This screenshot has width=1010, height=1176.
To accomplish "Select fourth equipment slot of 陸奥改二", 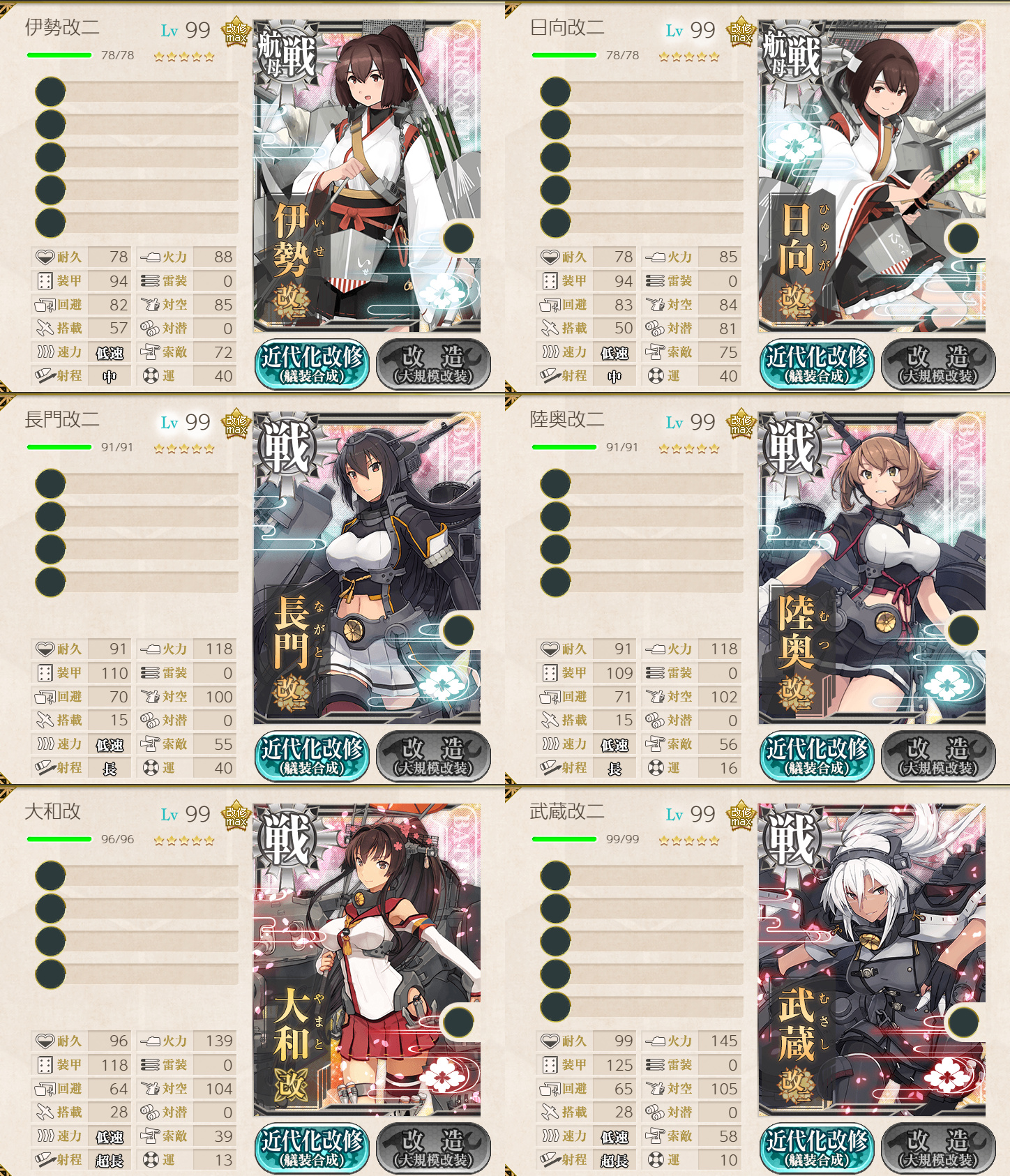I will tap(642, 582).
